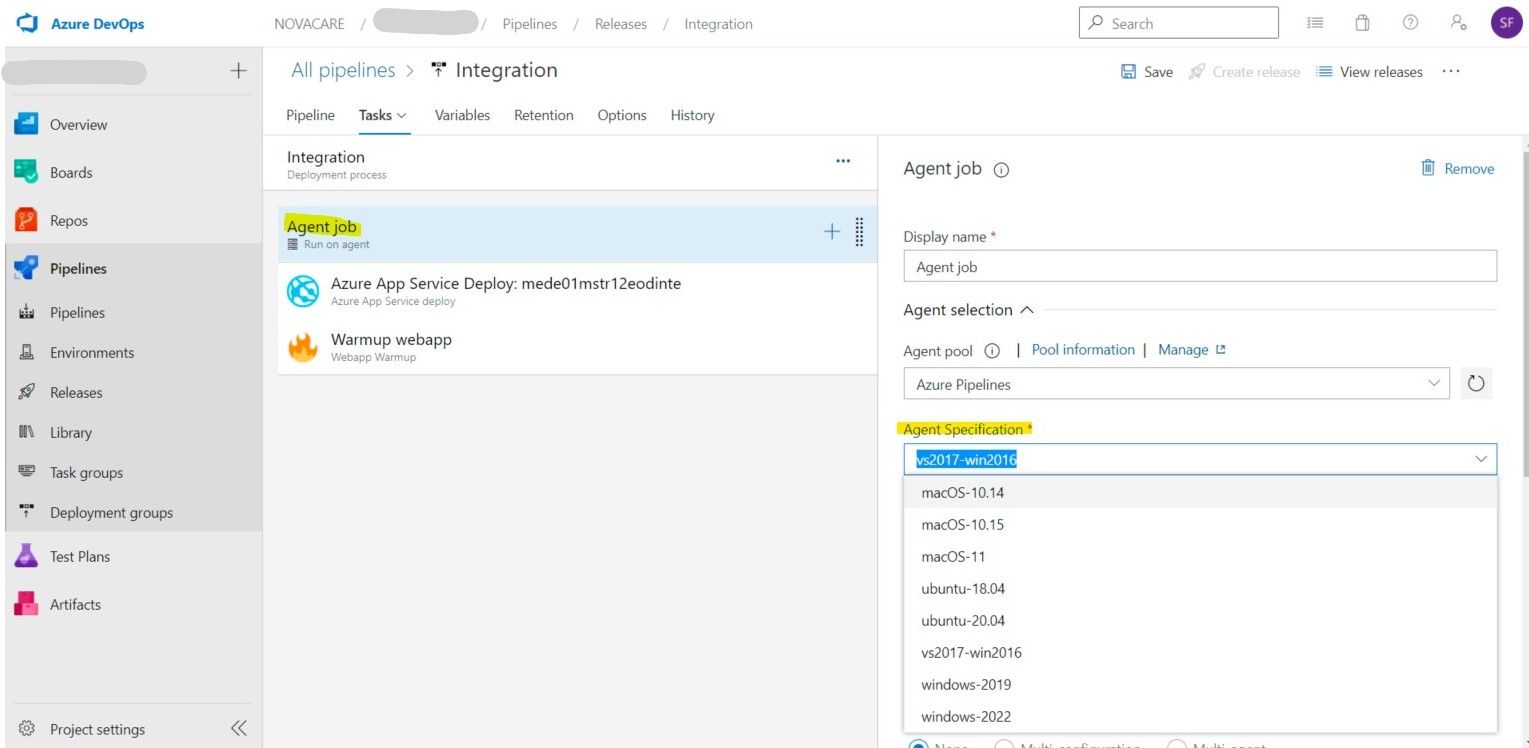Open the marketplace shopping bag icon
1529x748 pixels.
click(x=1362, y=23)
